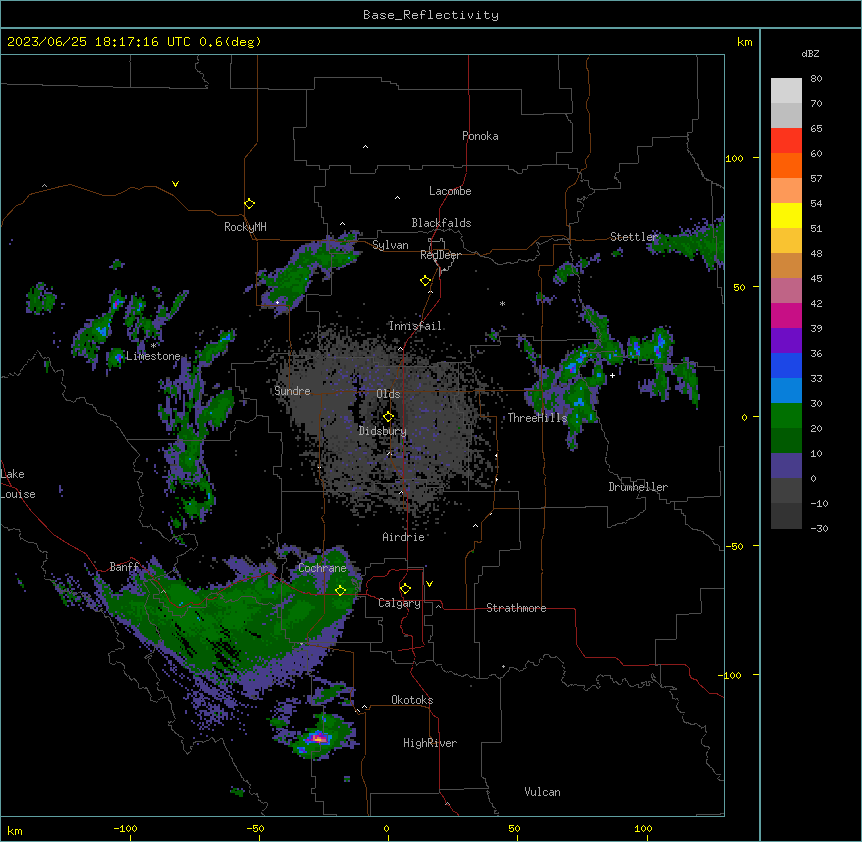
Task: Click the Lake Louise label
Action: [18, 484]
